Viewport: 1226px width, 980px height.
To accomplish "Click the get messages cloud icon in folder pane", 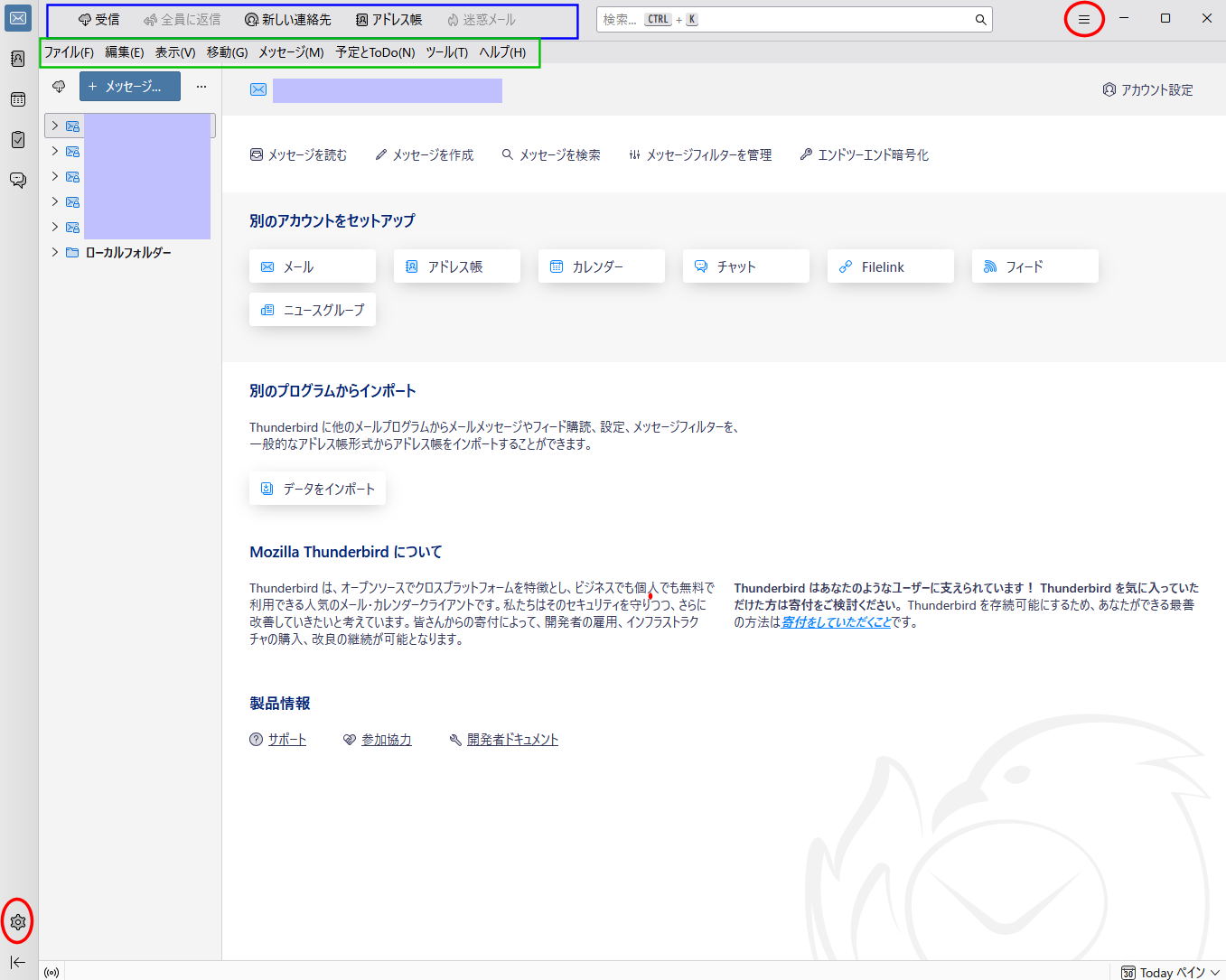I will coord(59,87).
